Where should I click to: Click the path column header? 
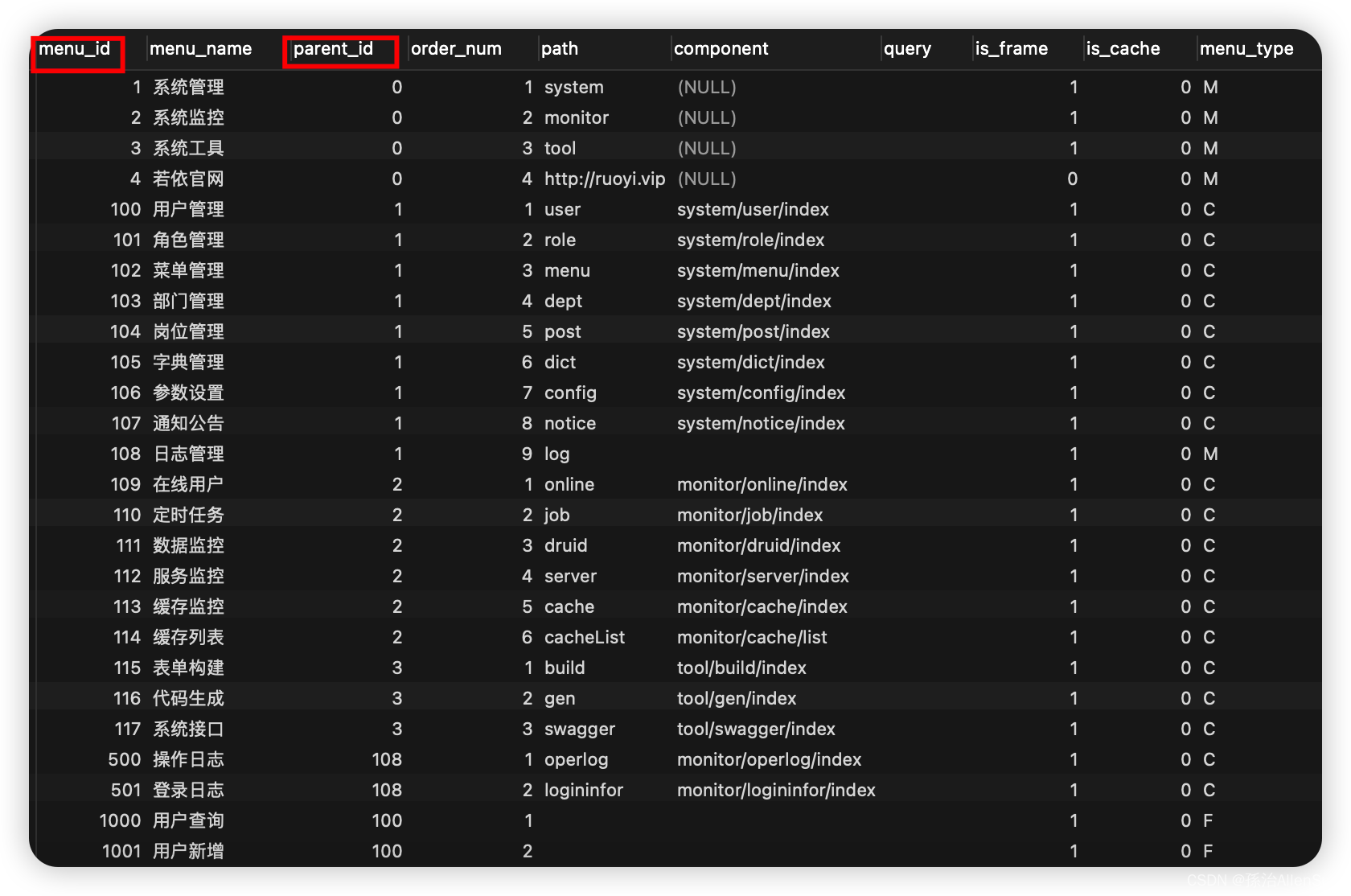560,49
